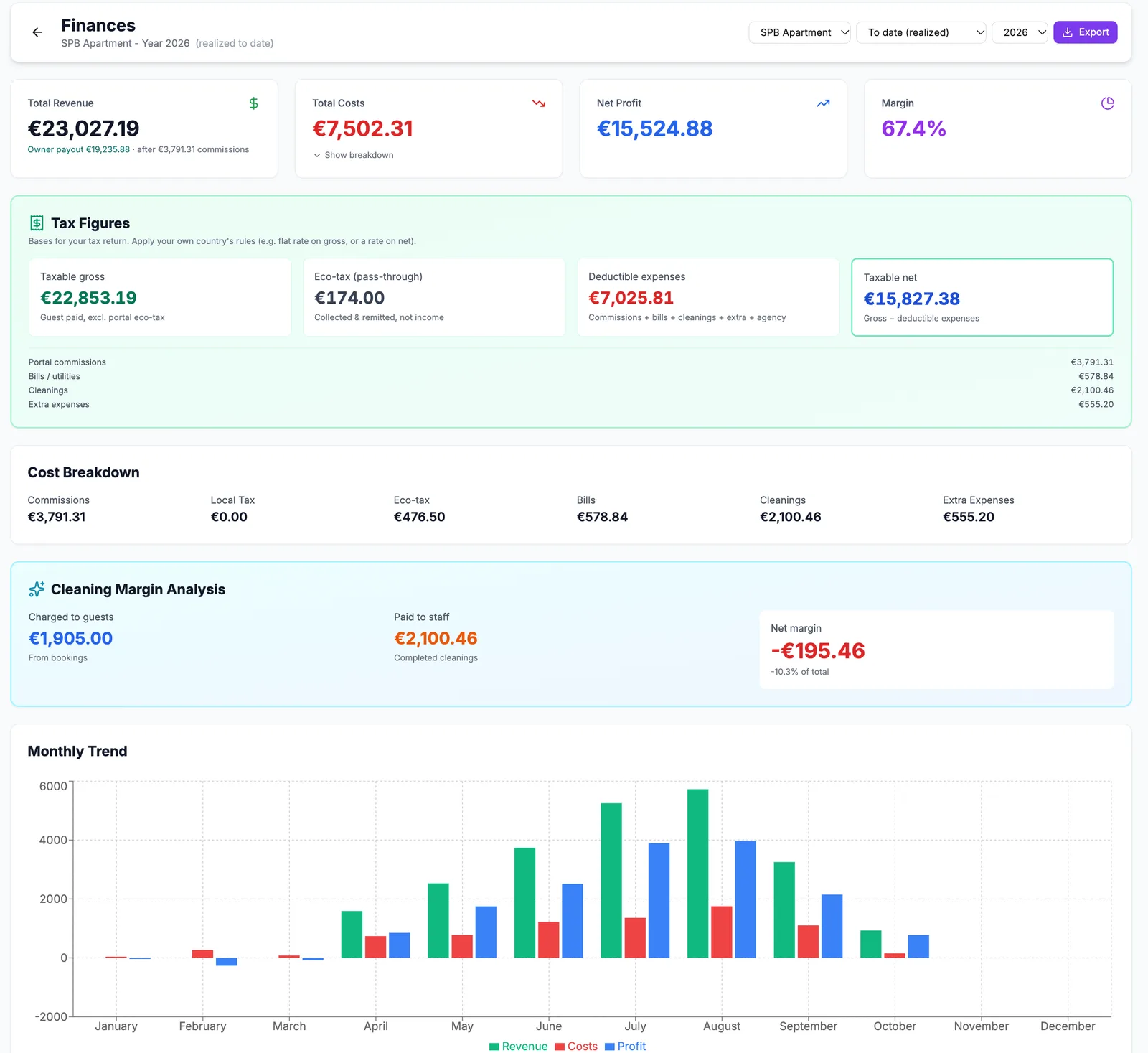Screen dimensions: 1148x1053
Task: Click Extra expenses €555.20 amount in Tax Figures
Action: [x=1096, y=405]
